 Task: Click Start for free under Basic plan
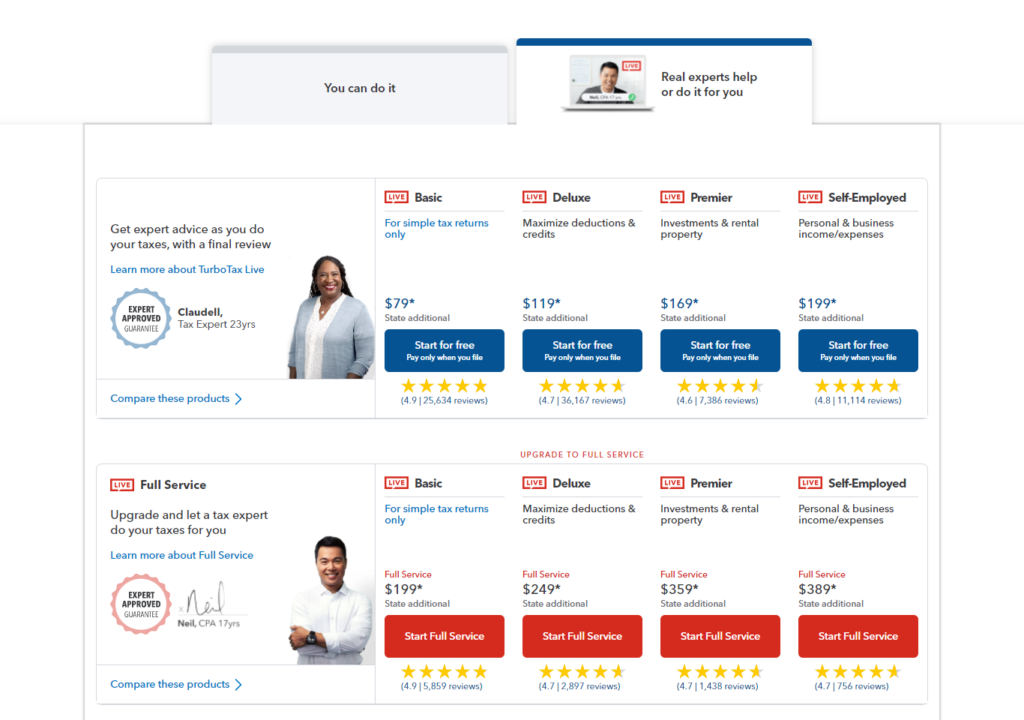click(444, 350)
